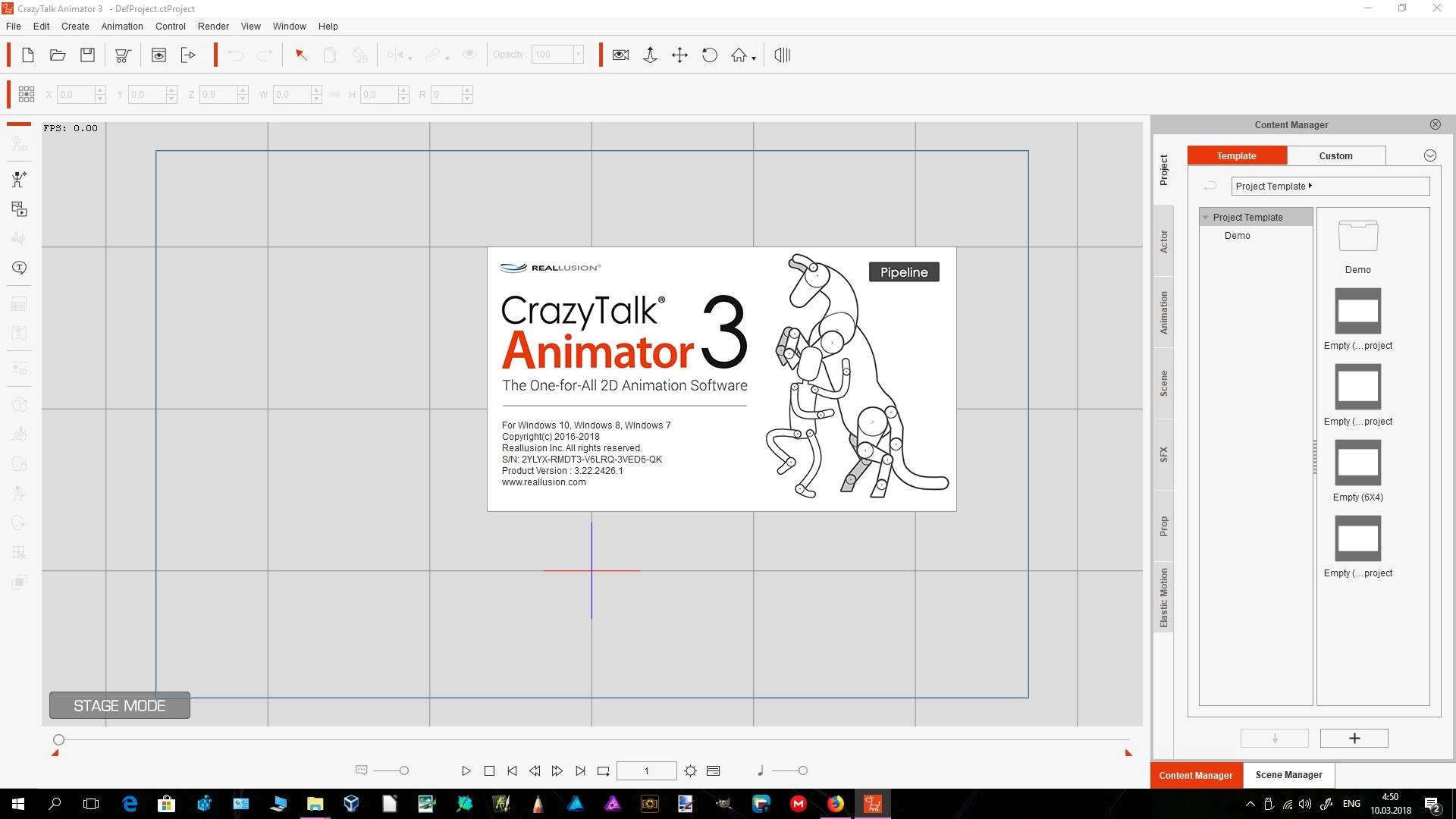Activate the camera zoom tool
This screenshot has width=1456, height=819.
(x=650, y=55)
